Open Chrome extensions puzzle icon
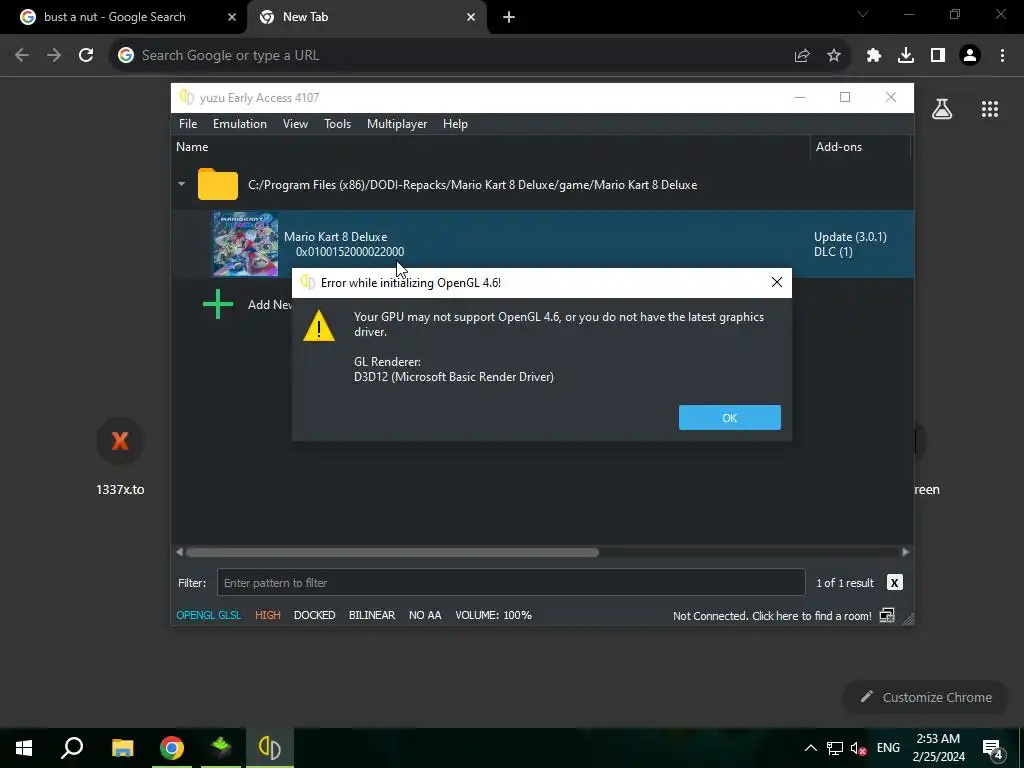The width and height of the screenshot is (1024, 768). [x=874, y=56]
